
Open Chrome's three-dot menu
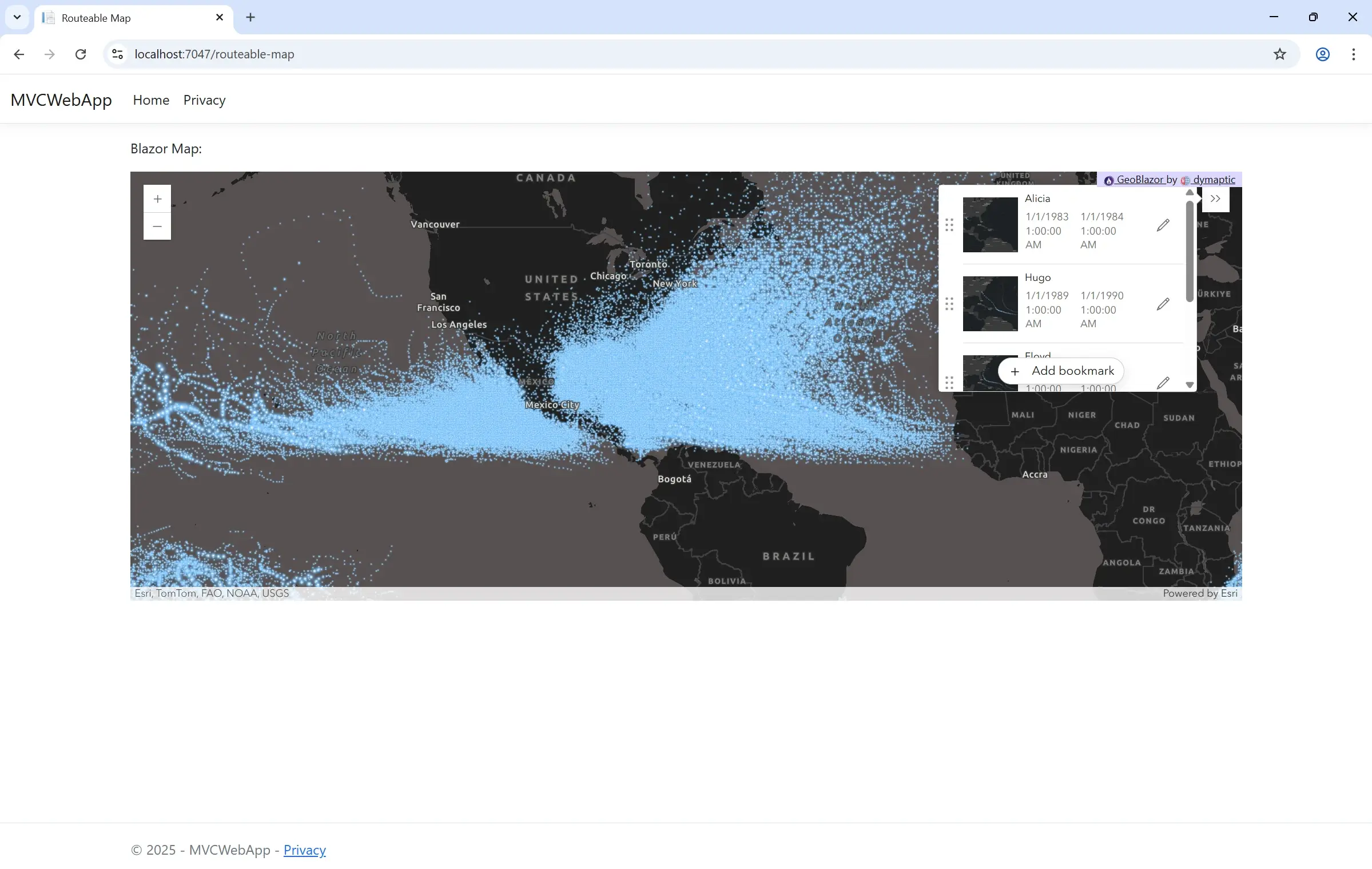(x=1353, y=54)
